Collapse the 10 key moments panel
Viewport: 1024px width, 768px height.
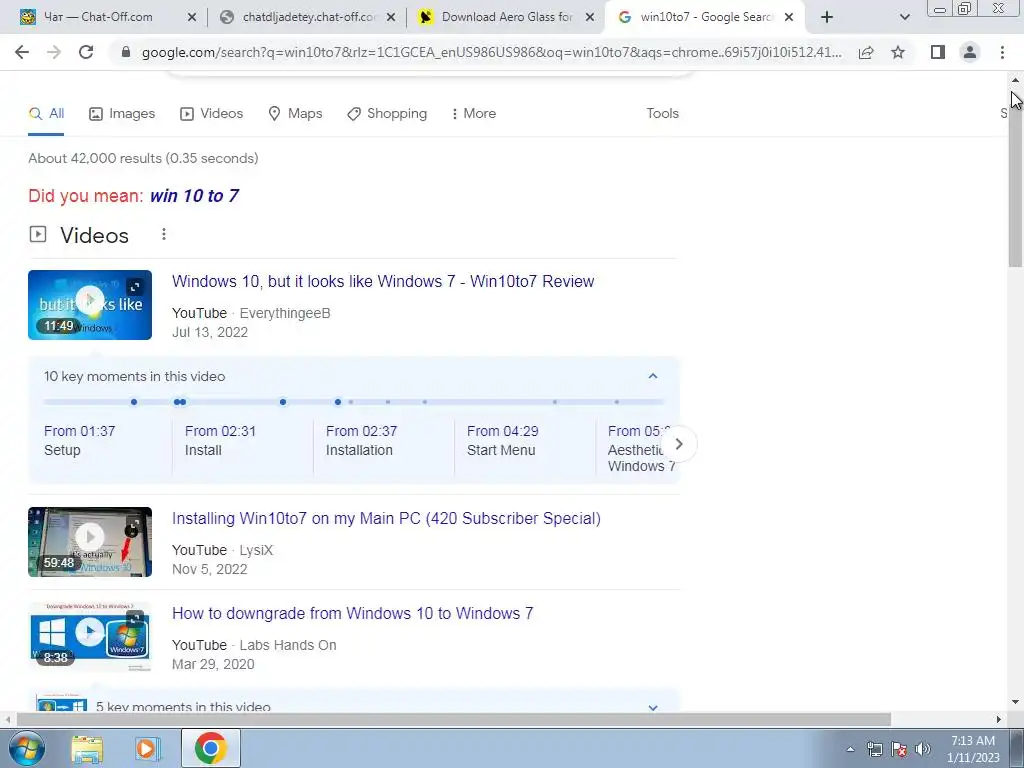click(x=652, y=376)
